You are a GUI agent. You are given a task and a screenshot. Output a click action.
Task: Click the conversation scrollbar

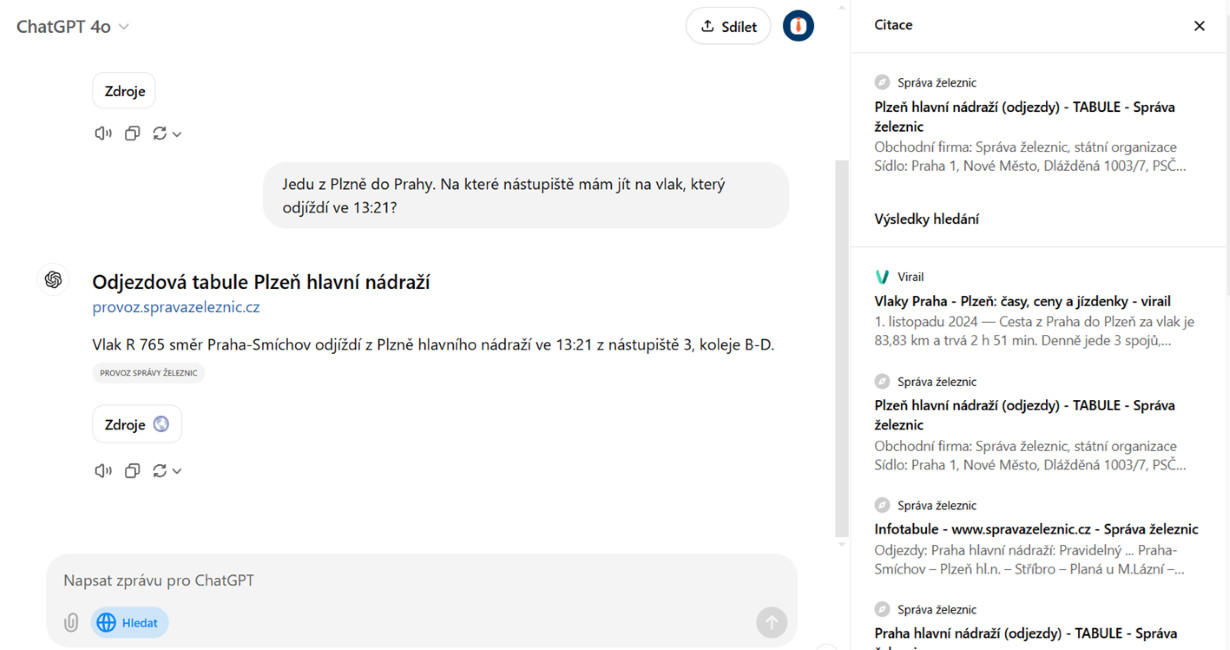pyautogui.click(x=841, y=348)
